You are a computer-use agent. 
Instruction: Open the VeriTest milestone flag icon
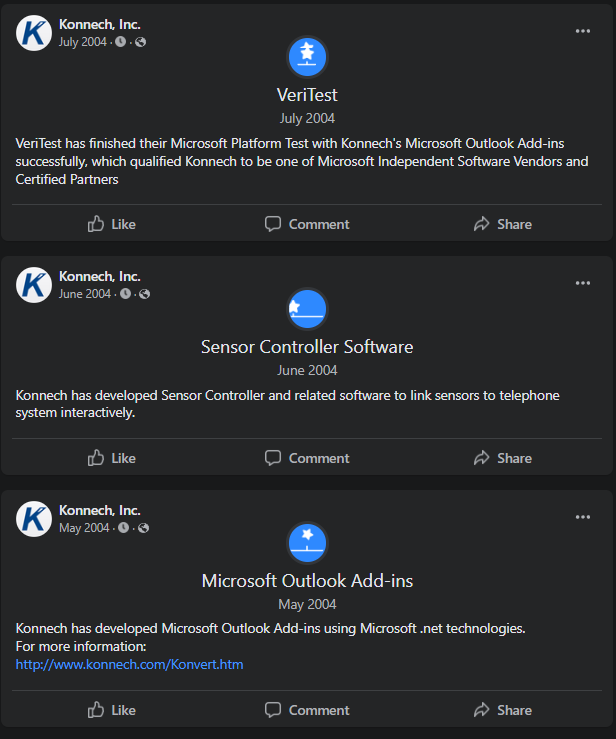pos(307,57)
